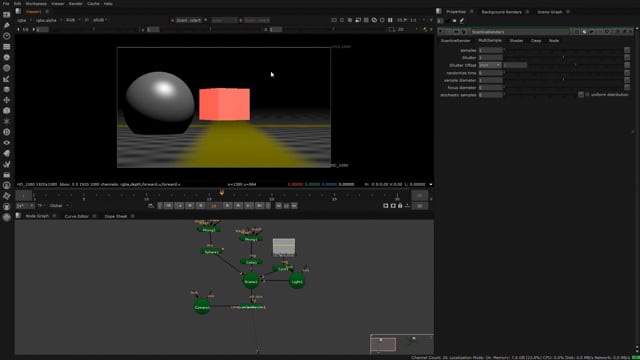Open the Channel nodes menu
The image size is (640, 360).
(x=7, y=47)
